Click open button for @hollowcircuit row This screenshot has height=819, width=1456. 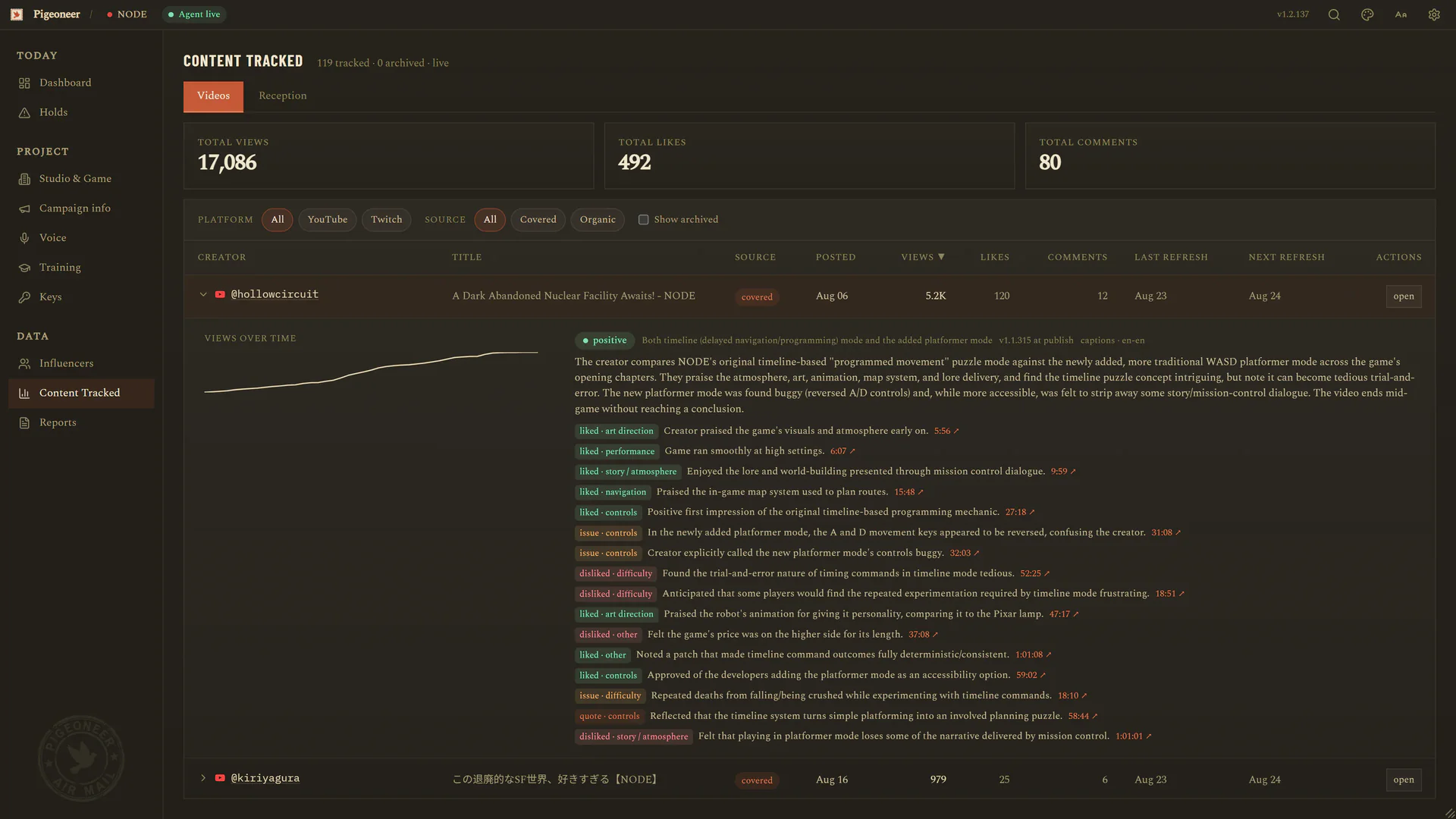coord(1404,297)
